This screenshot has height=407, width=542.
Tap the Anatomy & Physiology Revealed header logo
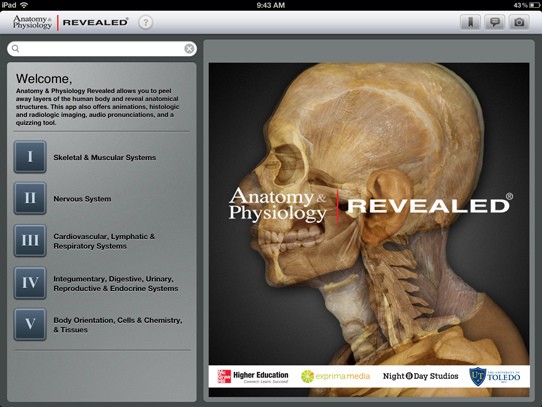click(x=71, y=22)
